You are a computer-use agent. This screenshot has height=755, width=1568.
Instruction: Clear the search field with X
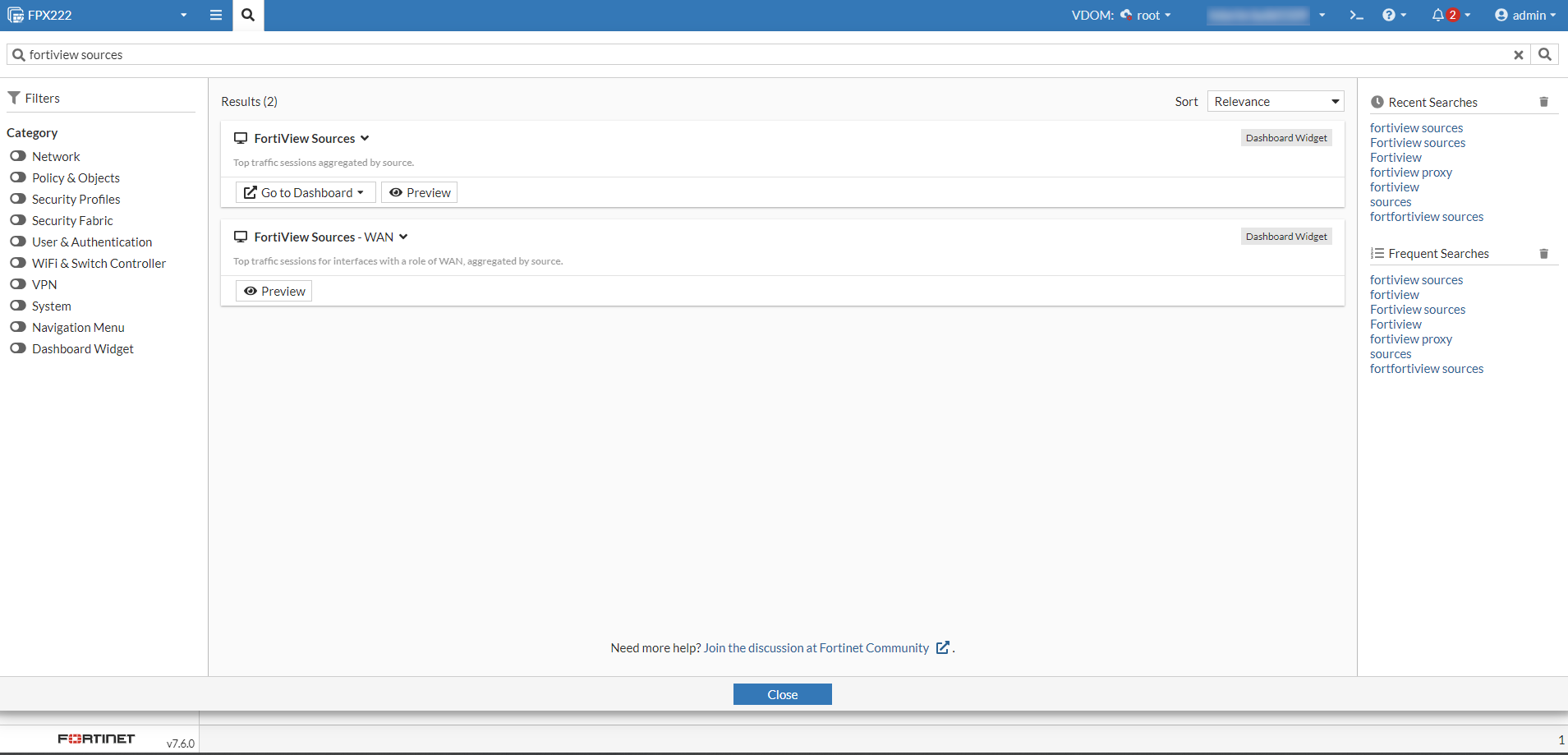click(x=1519, y=55)
